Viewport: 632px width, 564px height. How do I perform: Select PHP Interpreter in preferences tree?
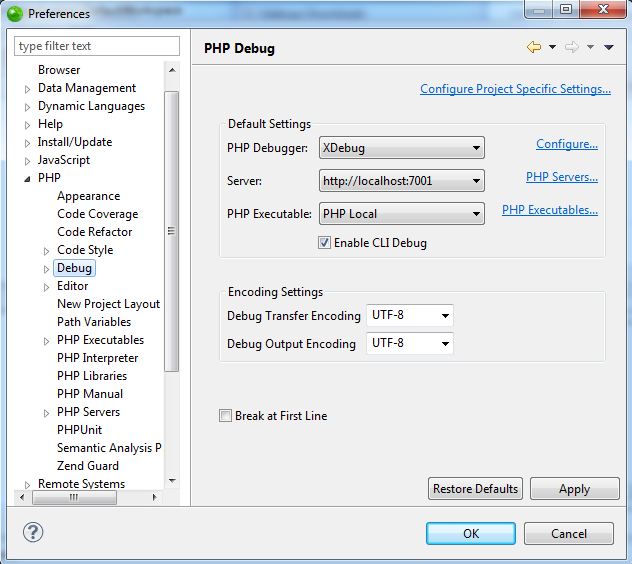[97, 358]
